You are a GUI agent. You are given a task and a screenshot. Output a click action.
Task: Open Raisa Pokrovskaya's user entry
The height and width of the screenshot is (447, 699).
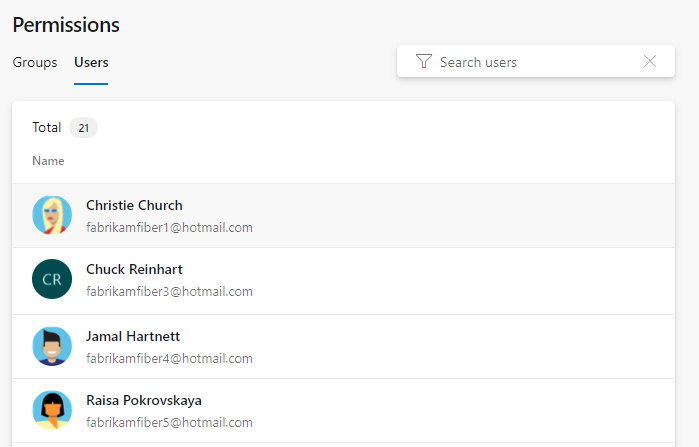(x=343, y=411)
